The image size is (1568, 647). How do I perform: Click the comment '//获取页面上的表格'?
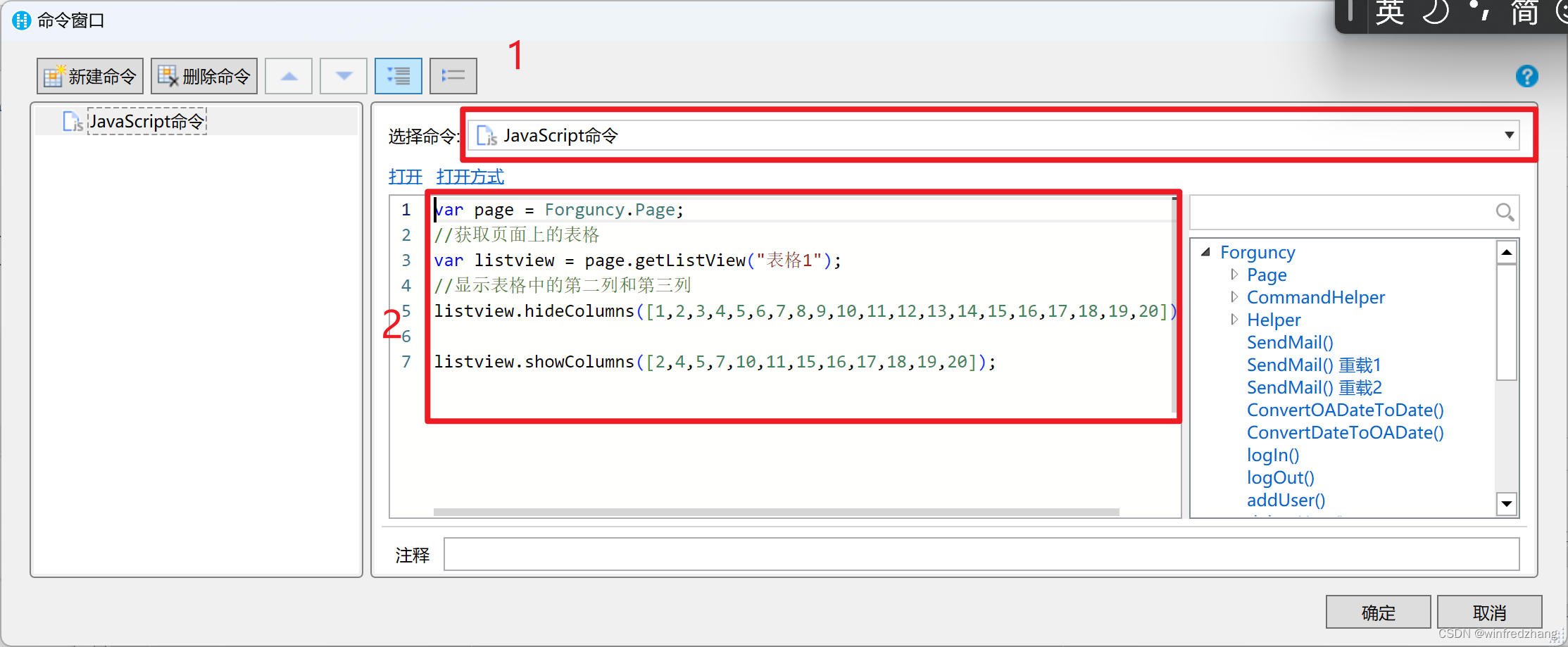point(517,235)
